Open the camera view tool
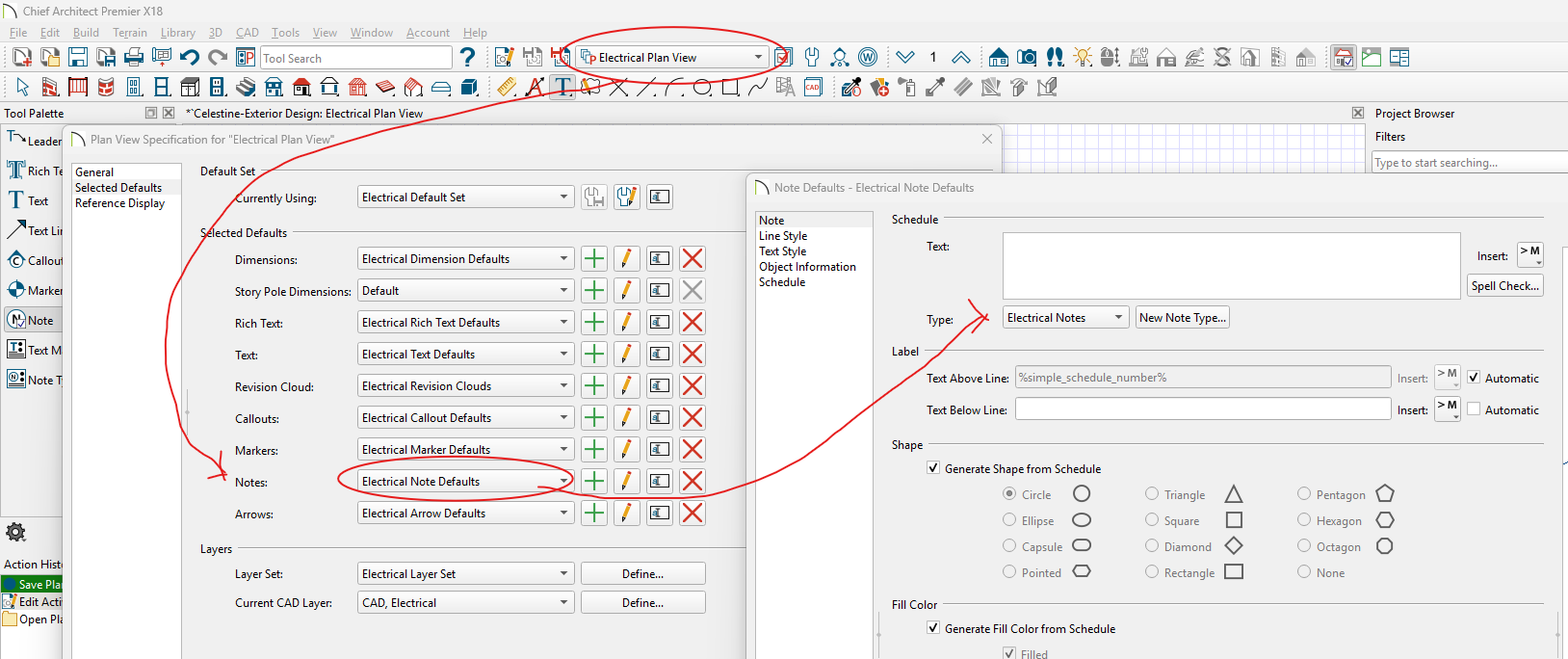Viewport: 1568px width, 659px height. point(1027,58)
